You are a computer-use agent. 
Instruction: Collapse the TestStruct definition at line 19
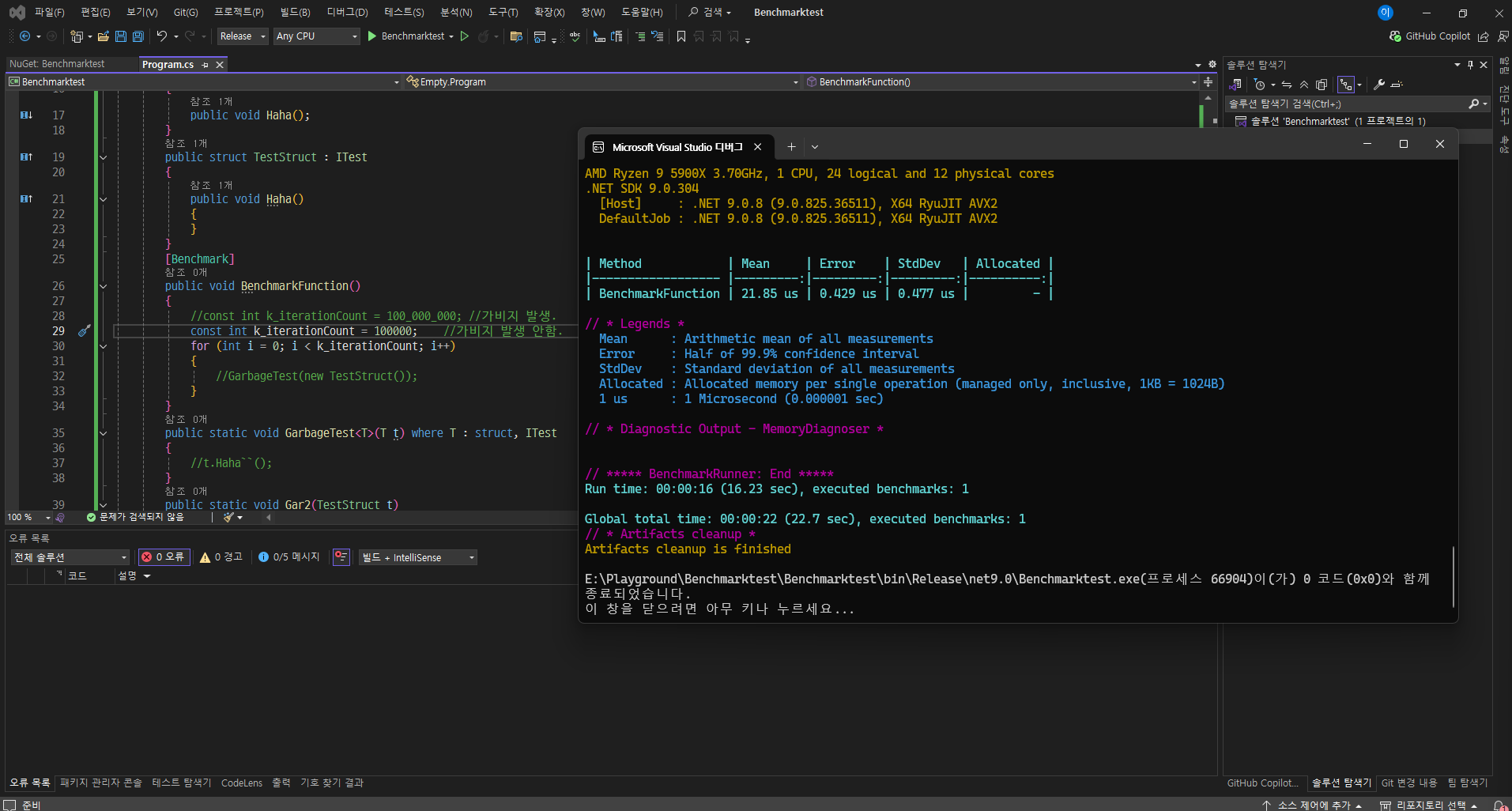[103, 157]
